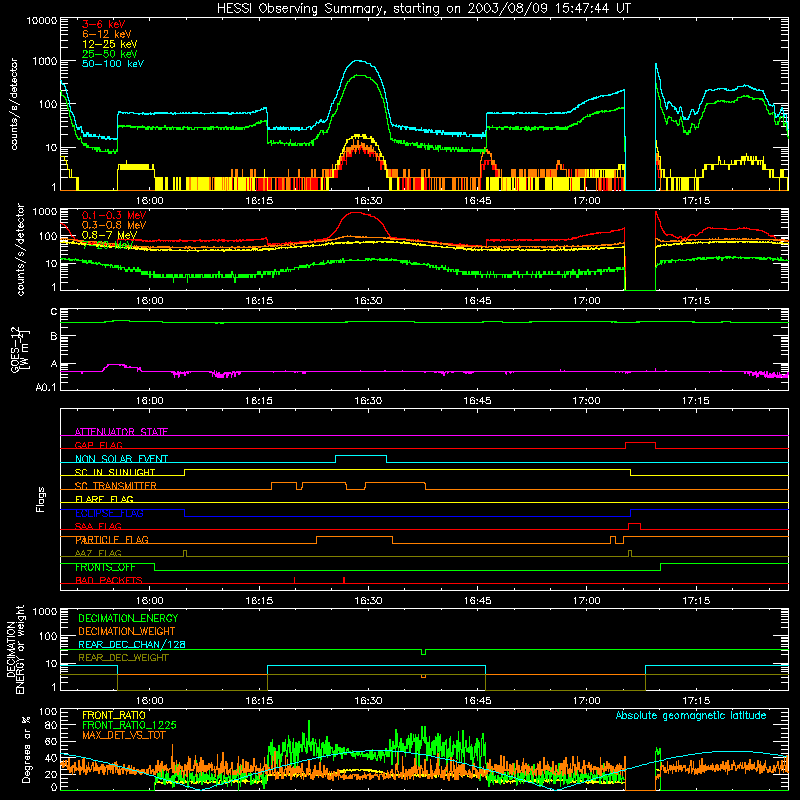Click the AAZ_FLAG label
The image size is (800, 800).
[x=98, y=553]
